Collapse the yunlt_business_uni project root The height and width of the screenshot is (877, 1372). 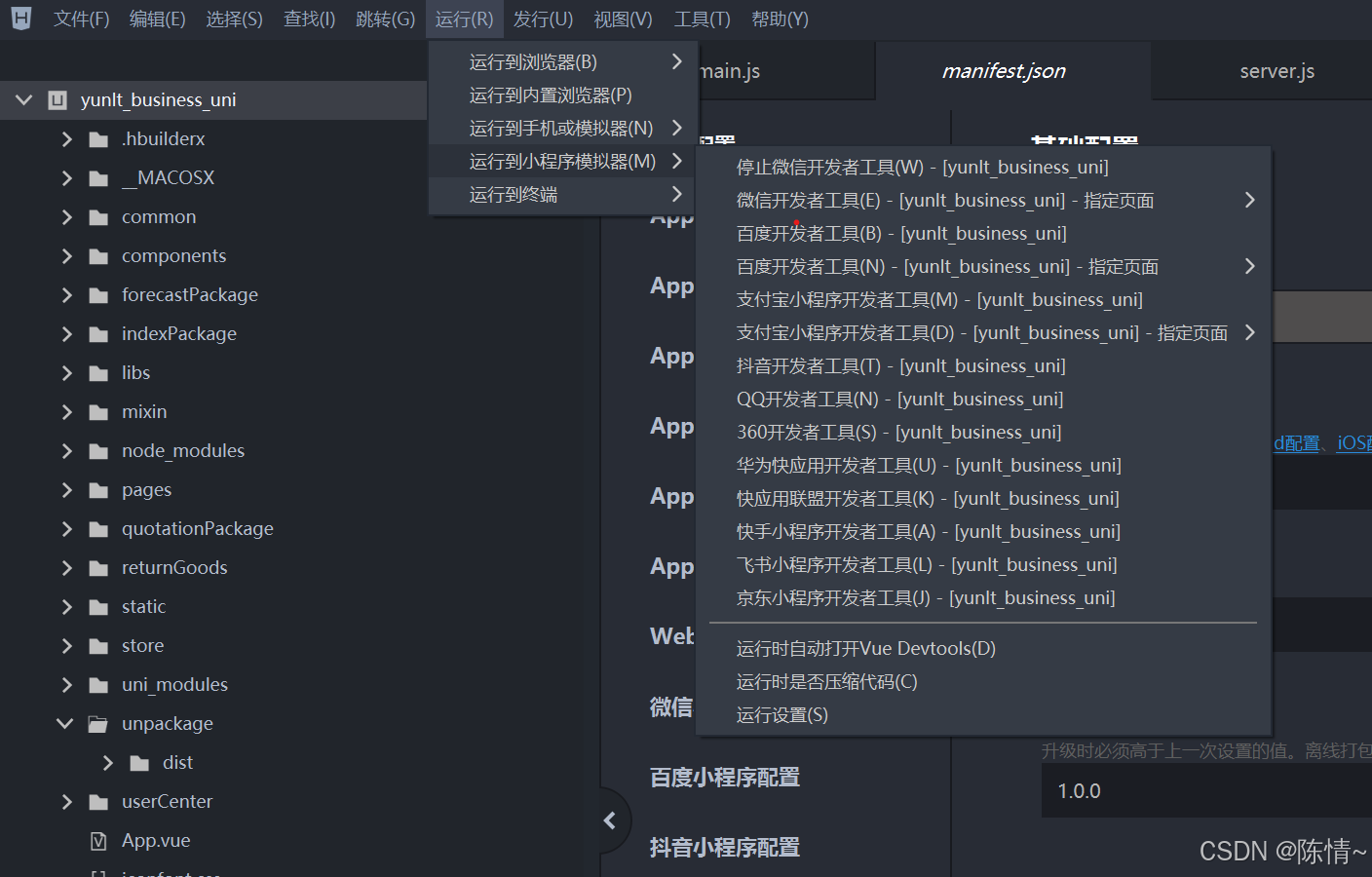pos(24,99)
